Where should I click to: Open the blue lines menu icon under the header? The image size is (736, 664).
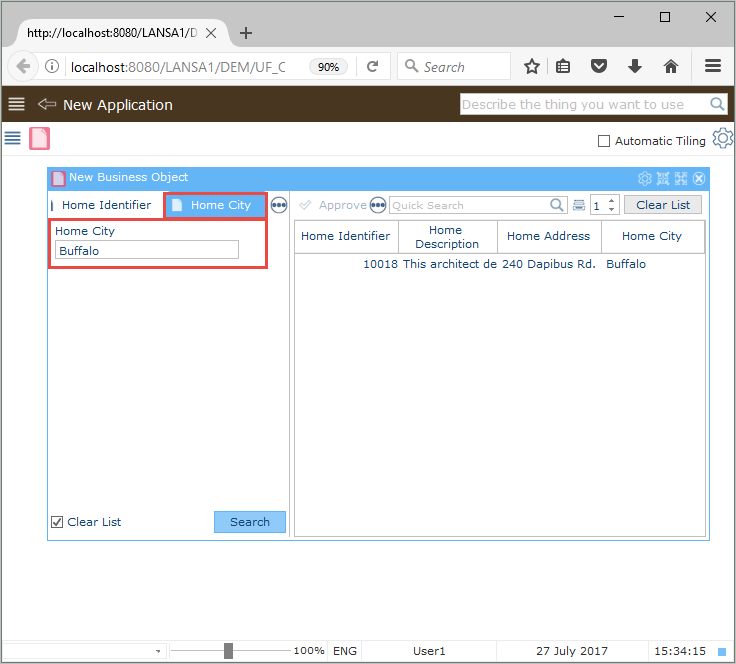[13, 138]
